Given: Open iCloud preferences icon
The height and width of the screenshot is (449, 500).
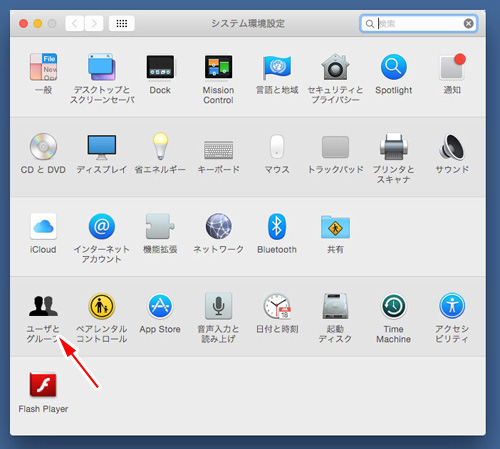Looking at the screenshot, I should 43,226.
